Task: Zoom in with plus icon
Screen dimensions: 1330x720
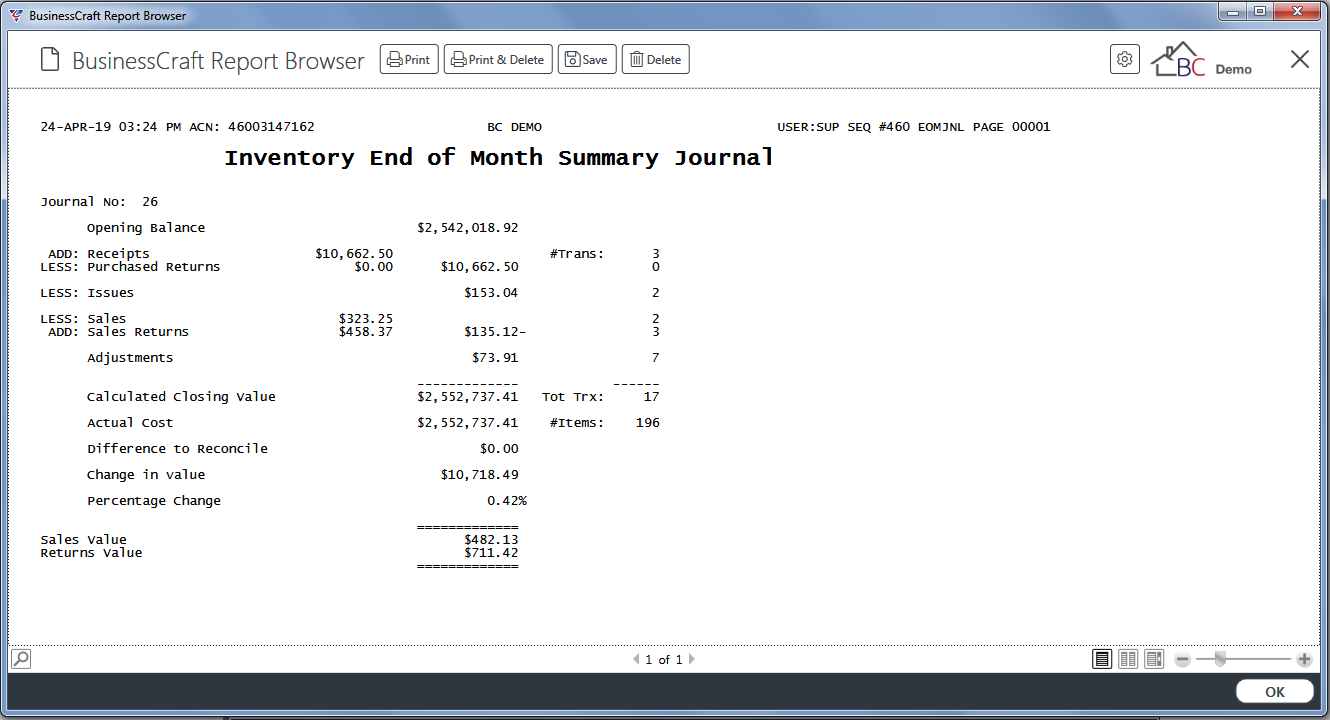Action: pos(1303,659)
